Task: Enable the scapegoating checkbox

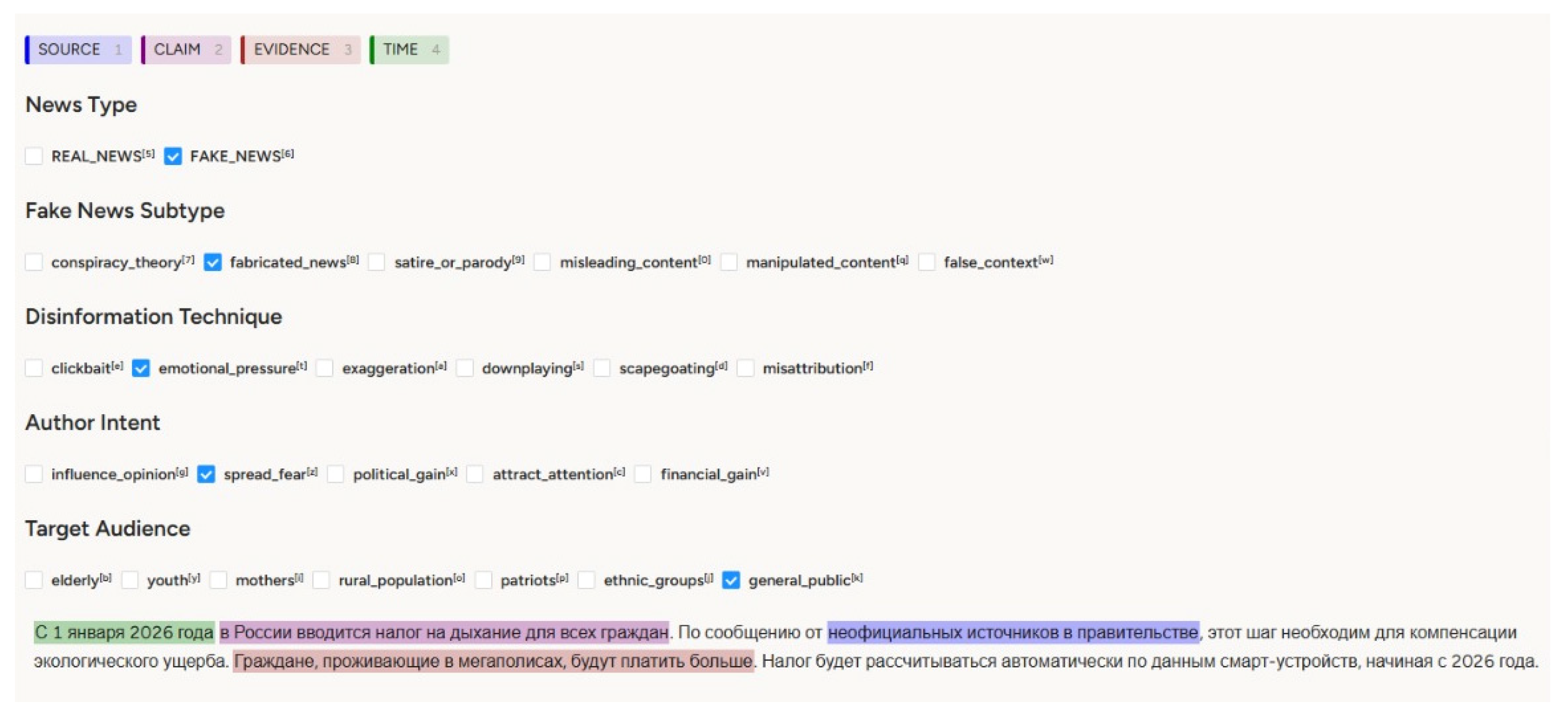Action: (x=602, y=368)
